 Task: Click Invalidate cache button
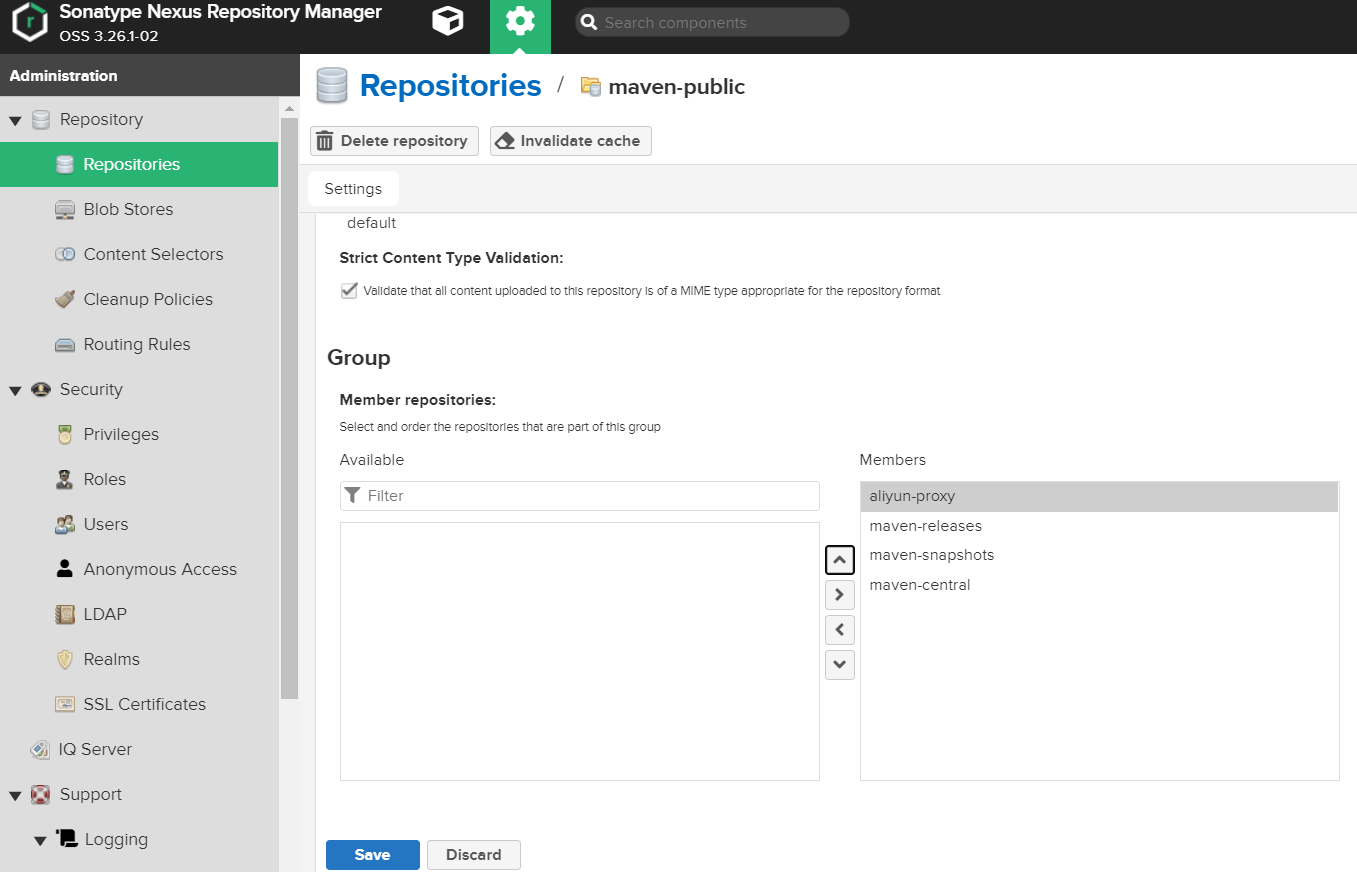(571, 141)
